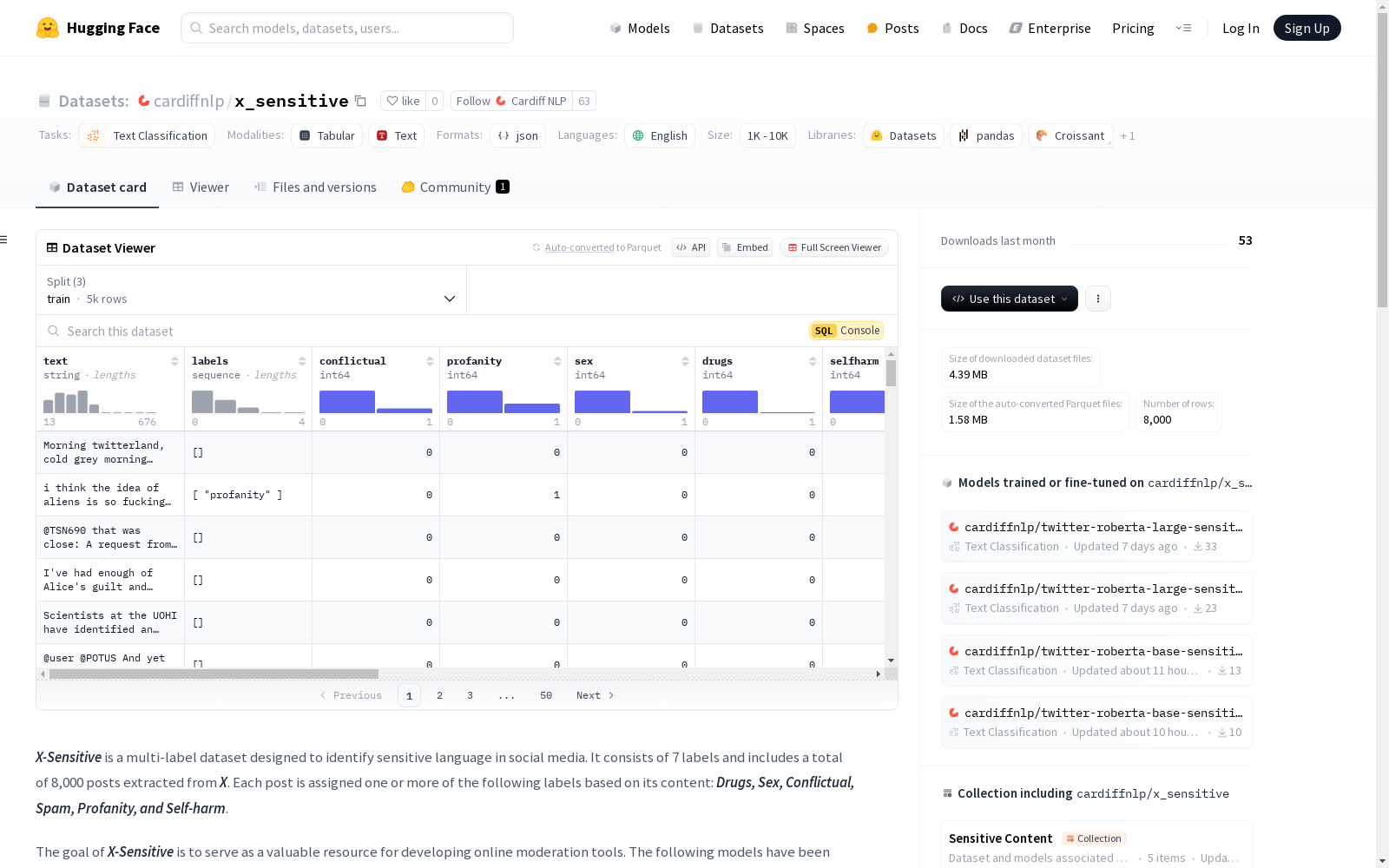Click the Text Classification task tag
This screenshot has width=1389, height=868.
pyautogui.click(x=147, y=135)
